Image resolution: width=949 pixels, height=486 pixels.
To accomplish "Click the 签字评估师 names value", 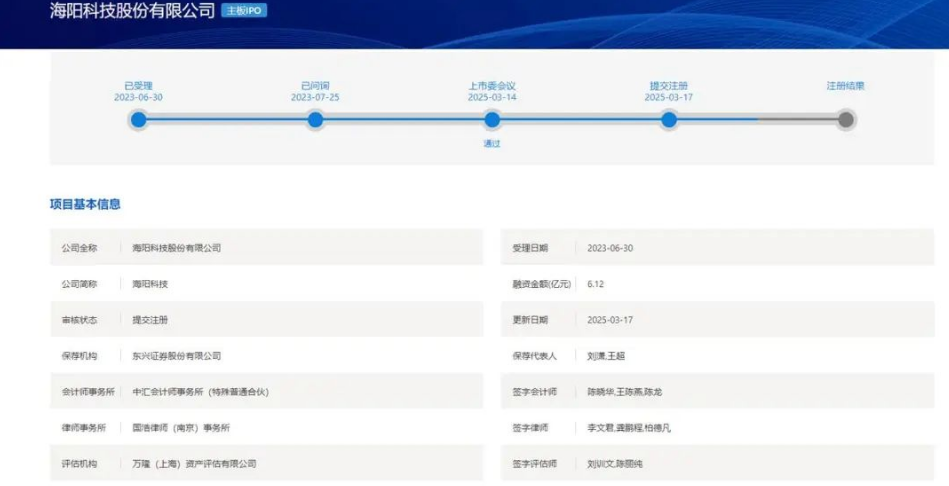I will (615, 464).
